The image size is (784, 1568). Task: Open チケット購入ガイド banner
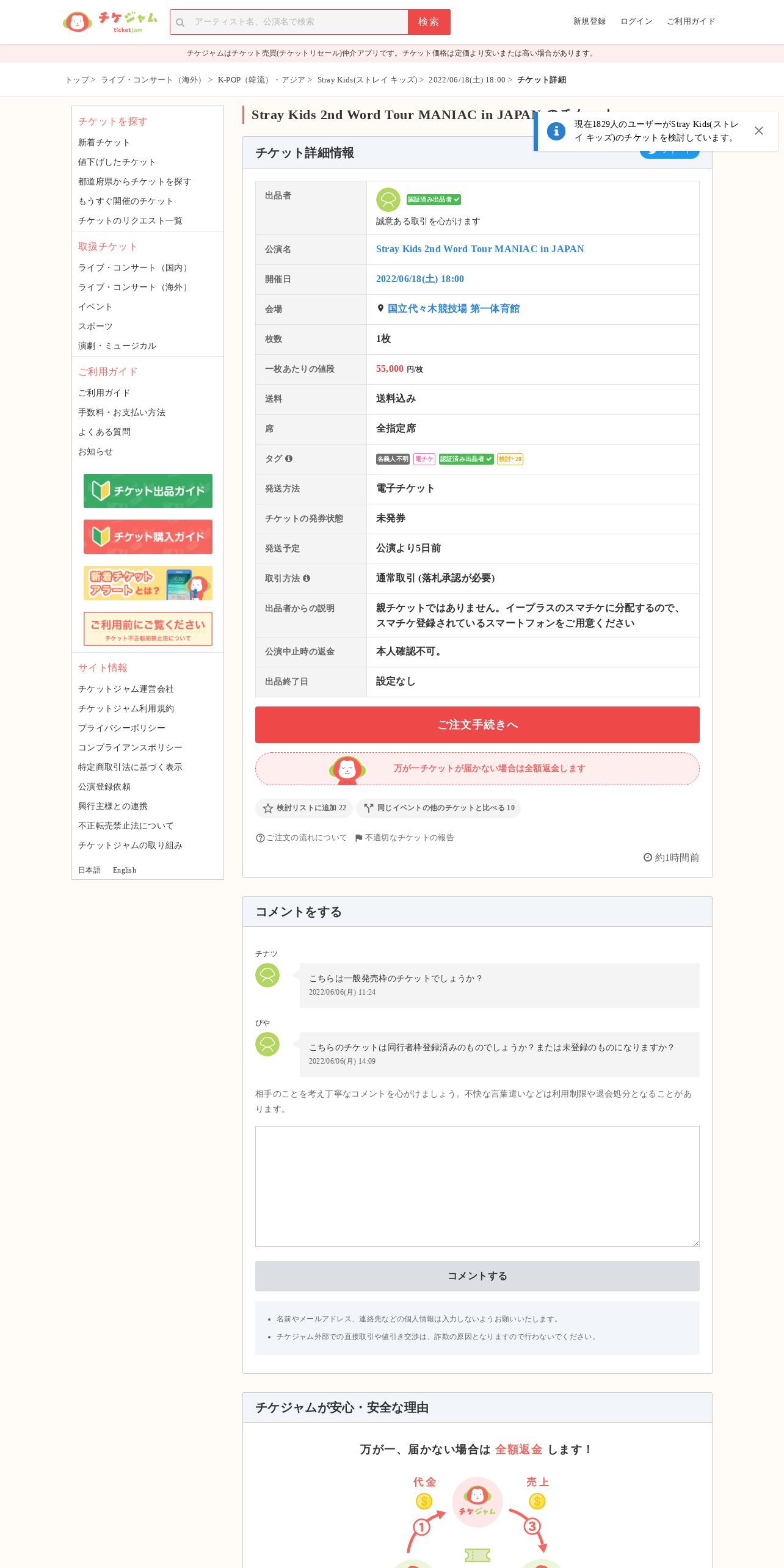pyautogui.click(x=148, y=537)
